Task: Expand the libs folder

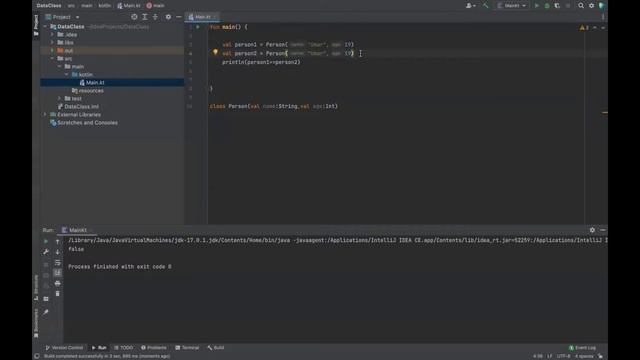Action: [52, 42]
